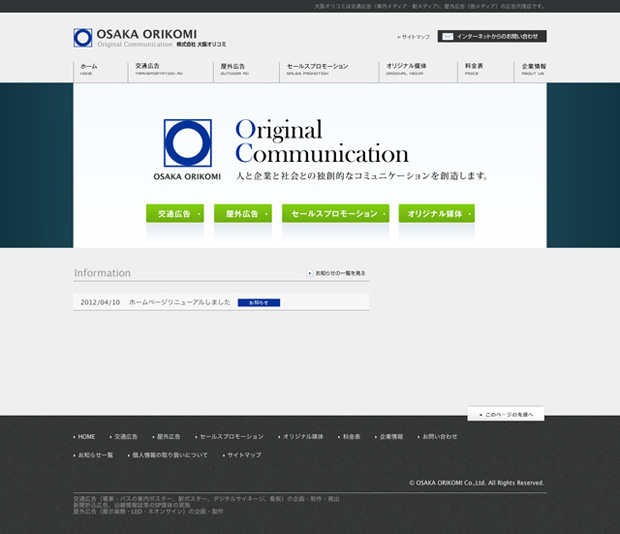Open the footer 企業情報 link
Screen dimensions: 620x534
coord(391,436)
